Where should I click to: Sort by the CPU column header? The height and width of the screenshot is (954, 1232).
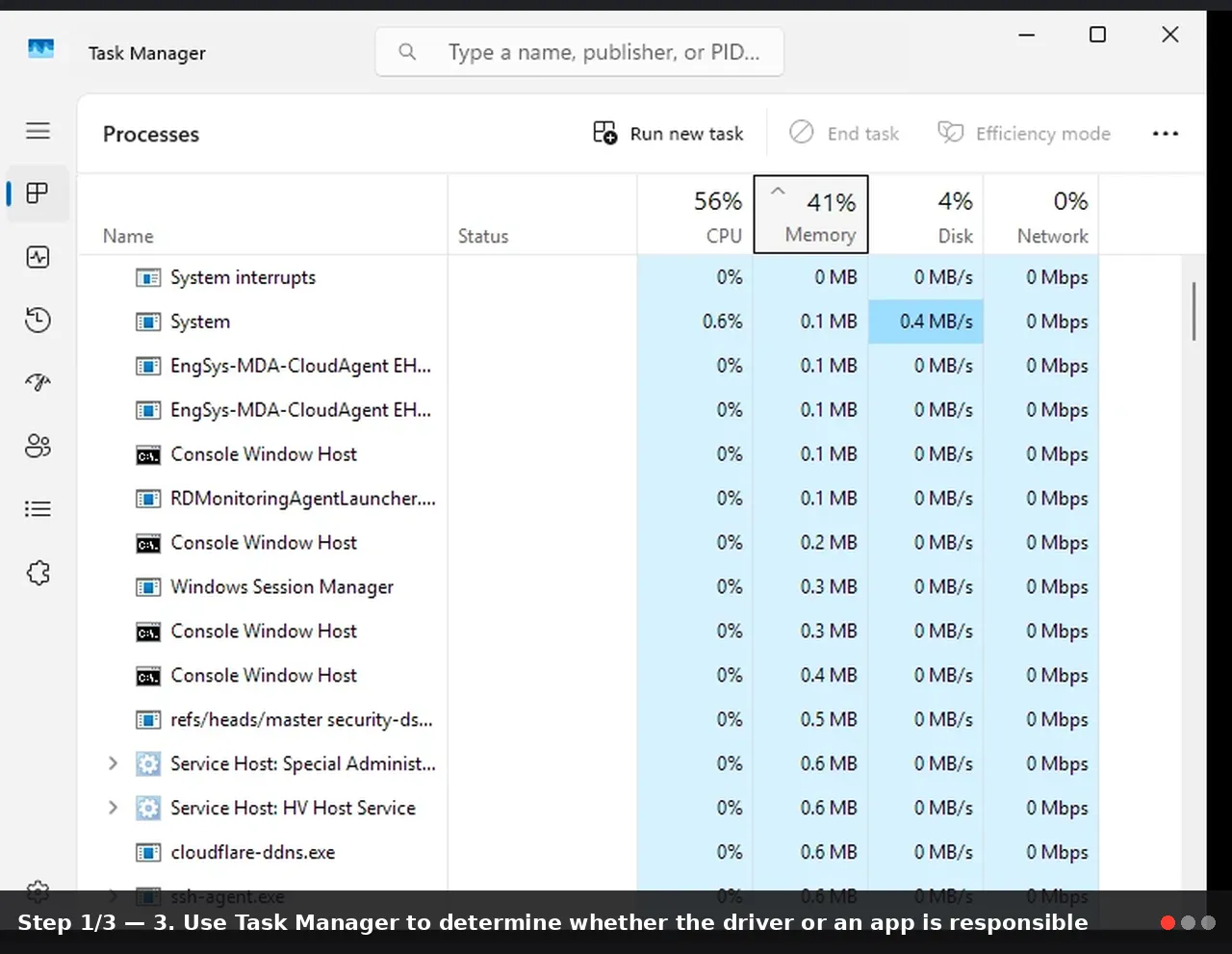tap(695, 215)
